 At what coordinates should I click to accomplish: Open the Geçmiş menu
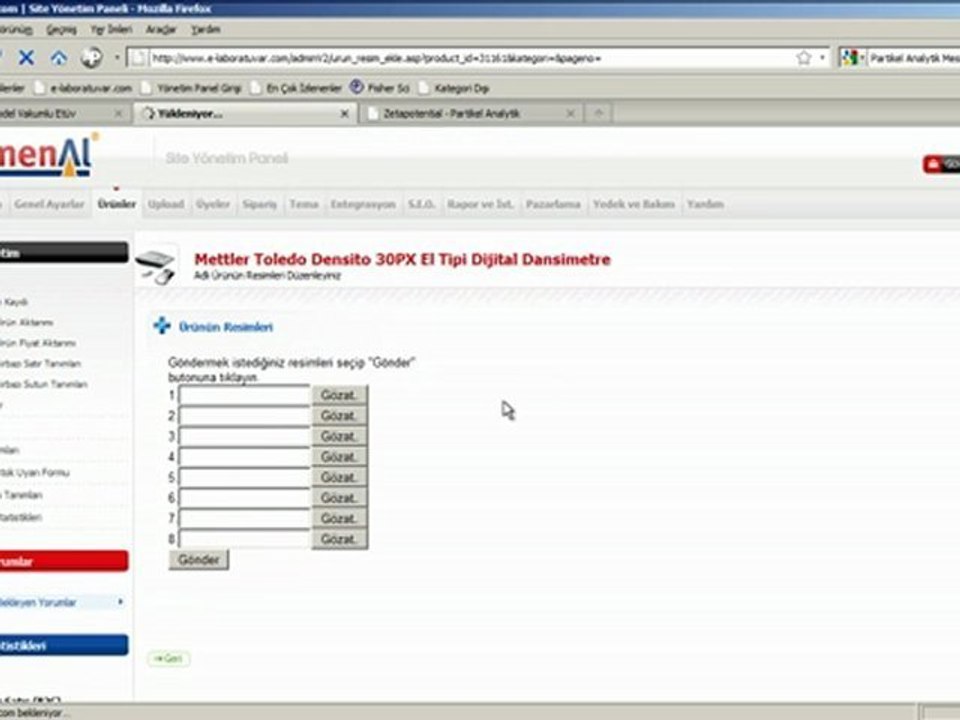click(62, 29)
